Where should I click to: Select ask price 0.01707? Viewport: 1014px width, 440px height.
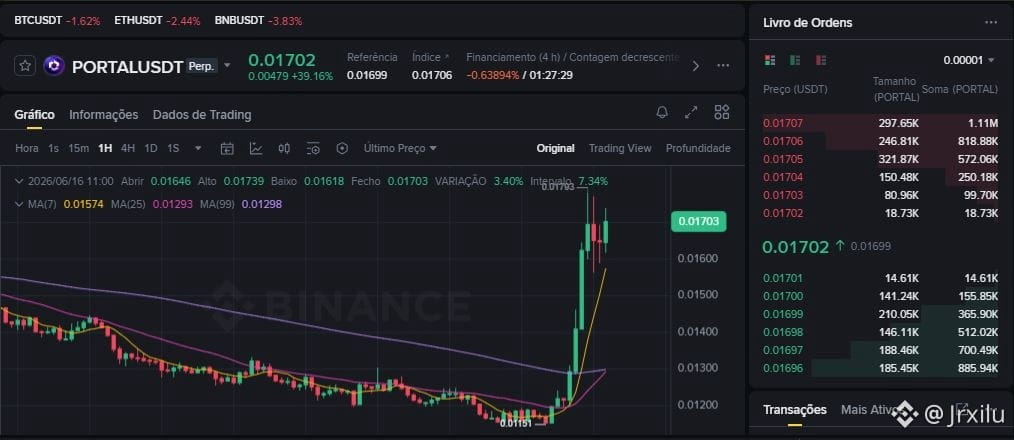(782, 123)
